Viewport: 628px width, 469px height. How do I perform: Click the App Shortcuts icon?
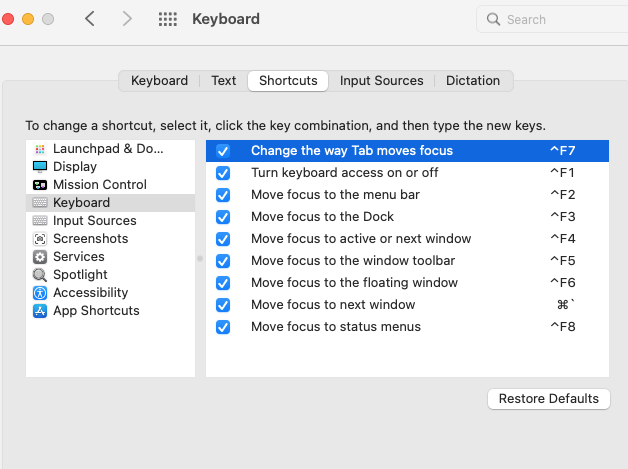coord(40,311)
